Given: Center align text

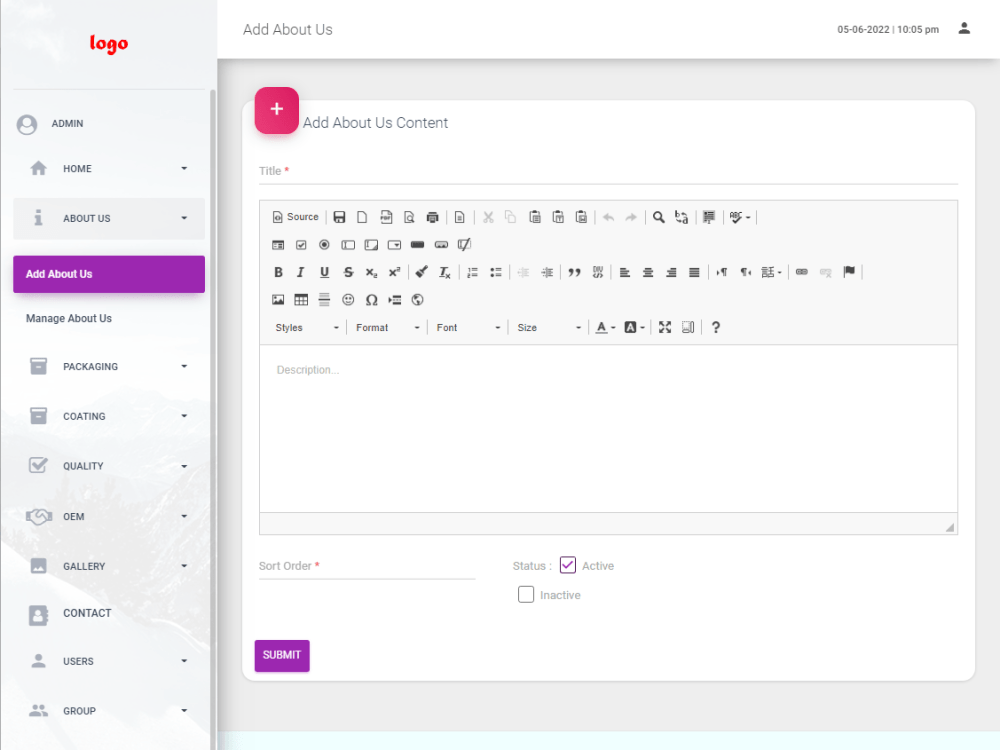Looking at the screenshot, I should click(648, 272).
